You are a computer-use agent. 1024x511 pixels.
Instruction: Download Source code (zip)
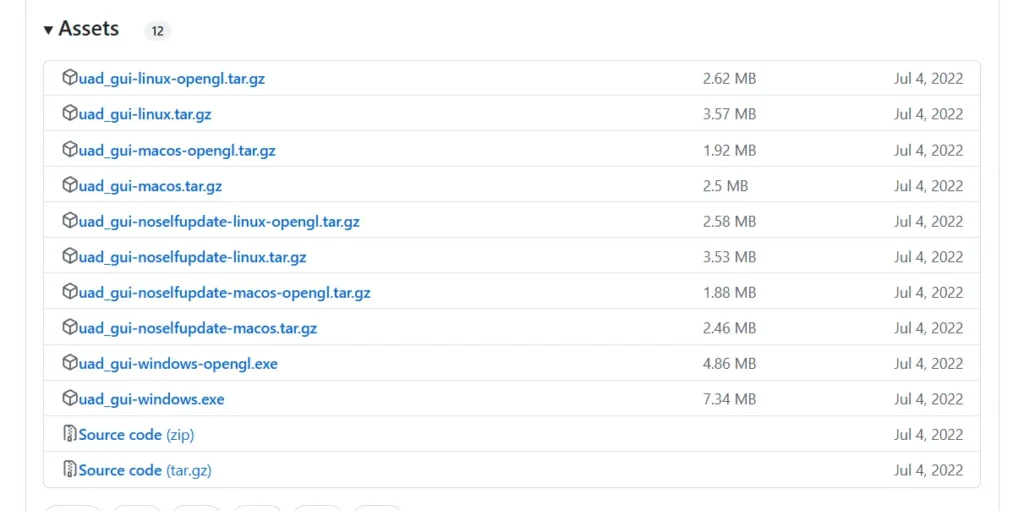coord(136,435)
